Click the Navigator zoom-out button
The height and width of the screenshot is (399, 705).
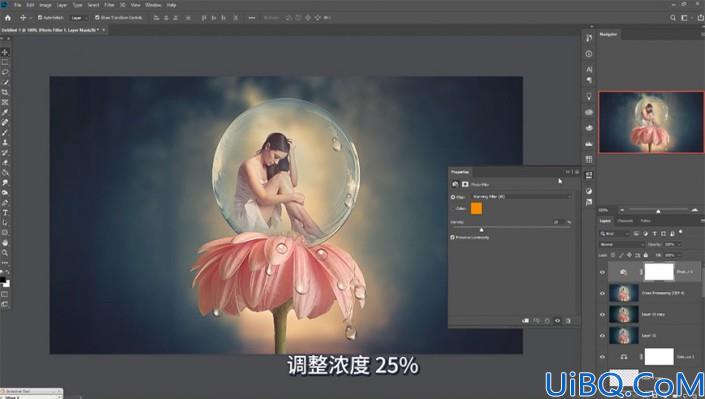click(x=622, y=210)
